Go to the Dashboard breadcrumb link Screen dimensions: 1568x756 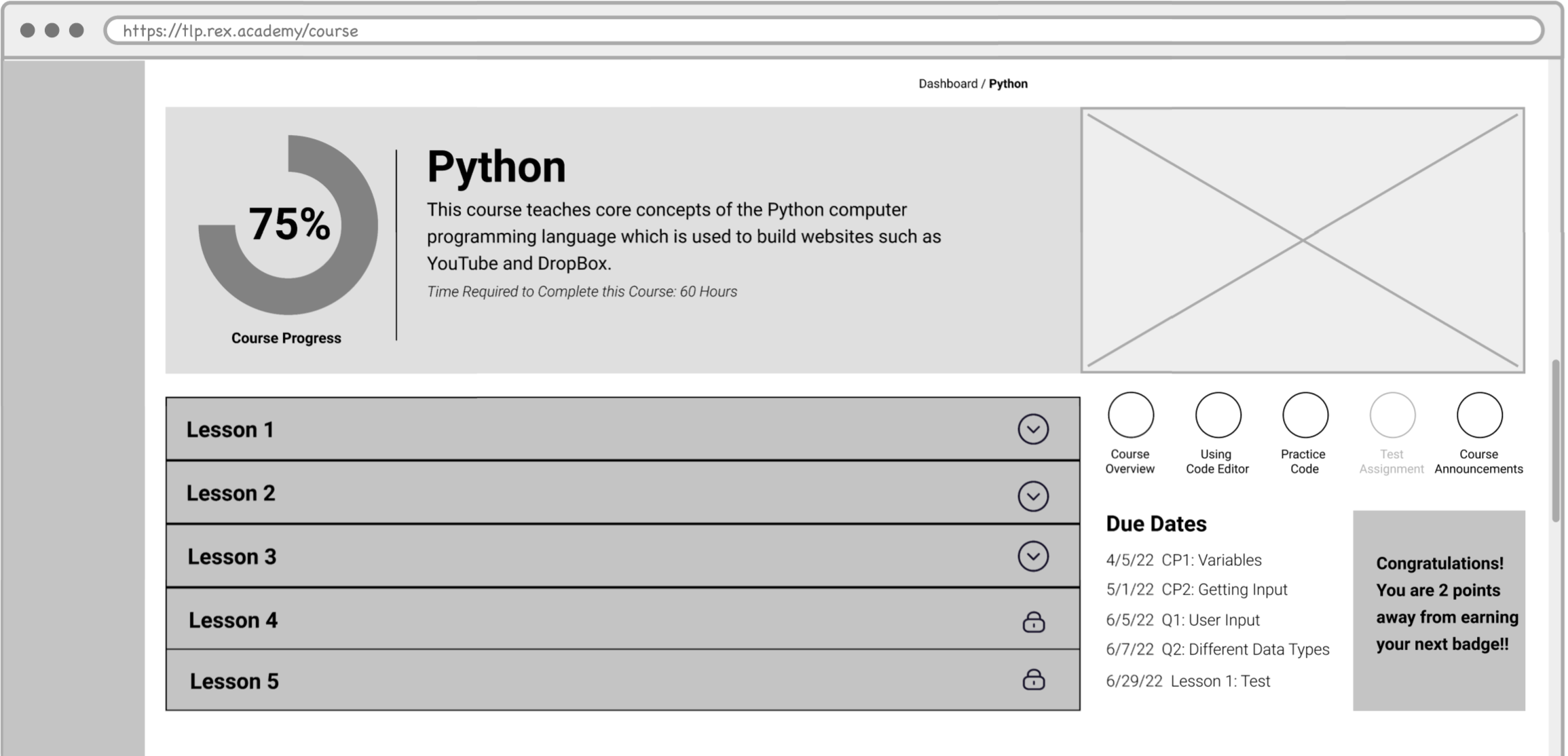(948, 83)
